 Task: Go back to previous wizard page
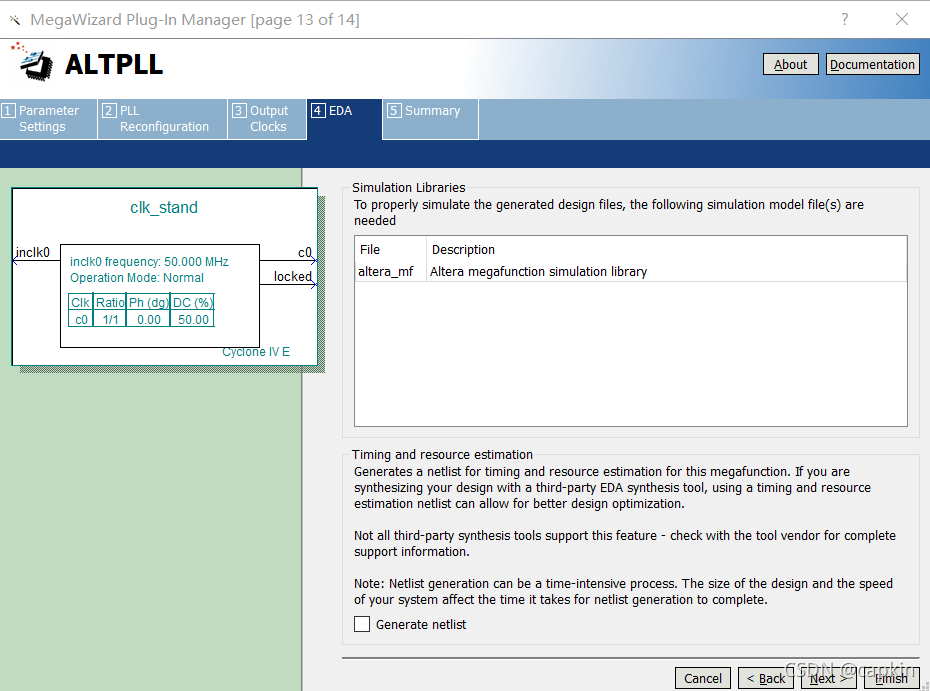(766, 678)
